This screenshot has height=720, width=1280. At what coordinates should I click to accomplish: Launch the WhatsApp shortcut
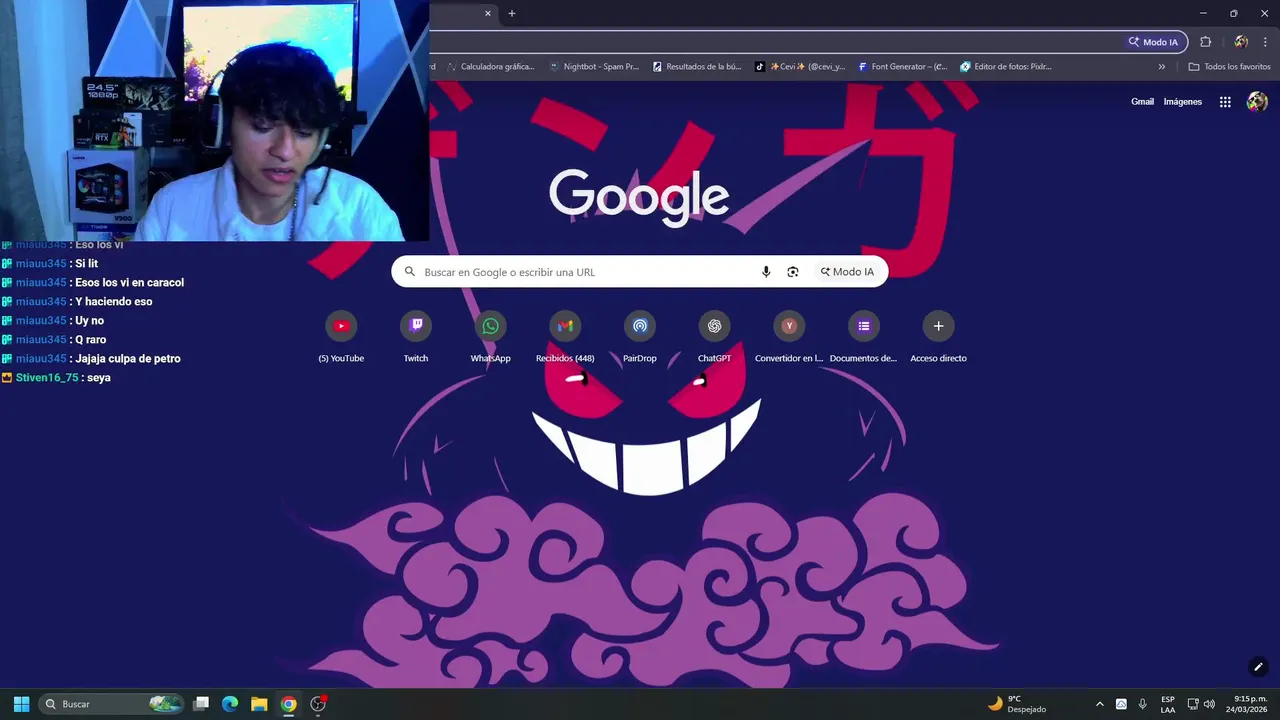(490, 326)
